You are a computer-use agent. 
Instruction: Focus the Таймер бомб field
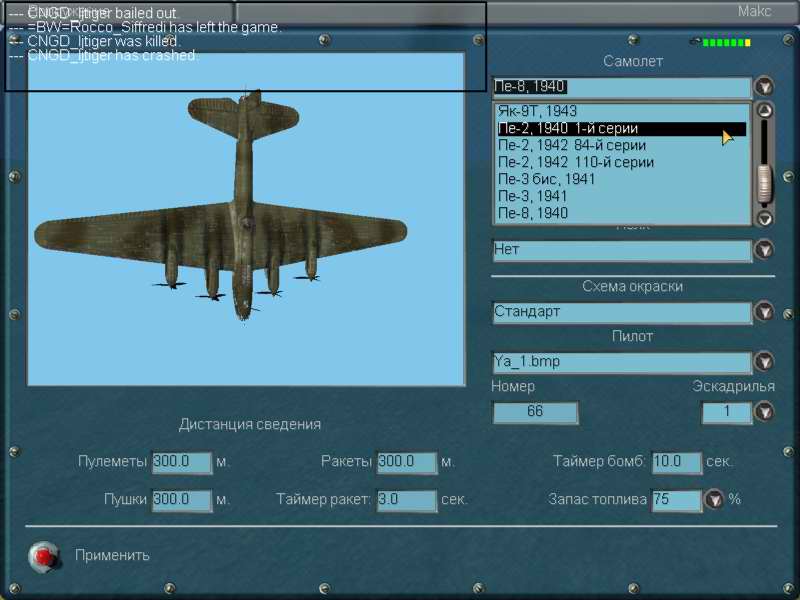(677, 462)
